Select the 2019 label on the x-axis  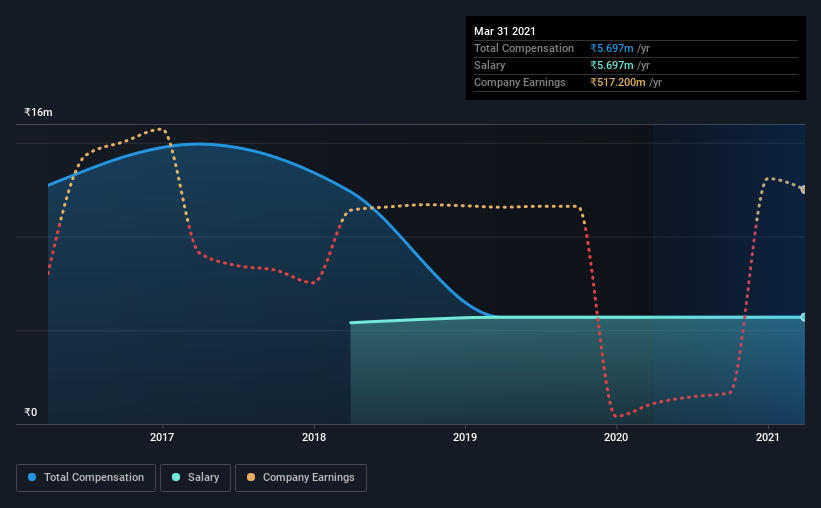click(465, 437)
